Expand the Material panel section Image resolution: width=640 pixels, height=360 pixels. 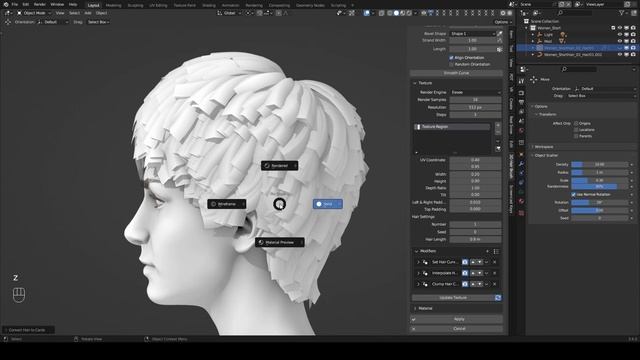point(415,309)
